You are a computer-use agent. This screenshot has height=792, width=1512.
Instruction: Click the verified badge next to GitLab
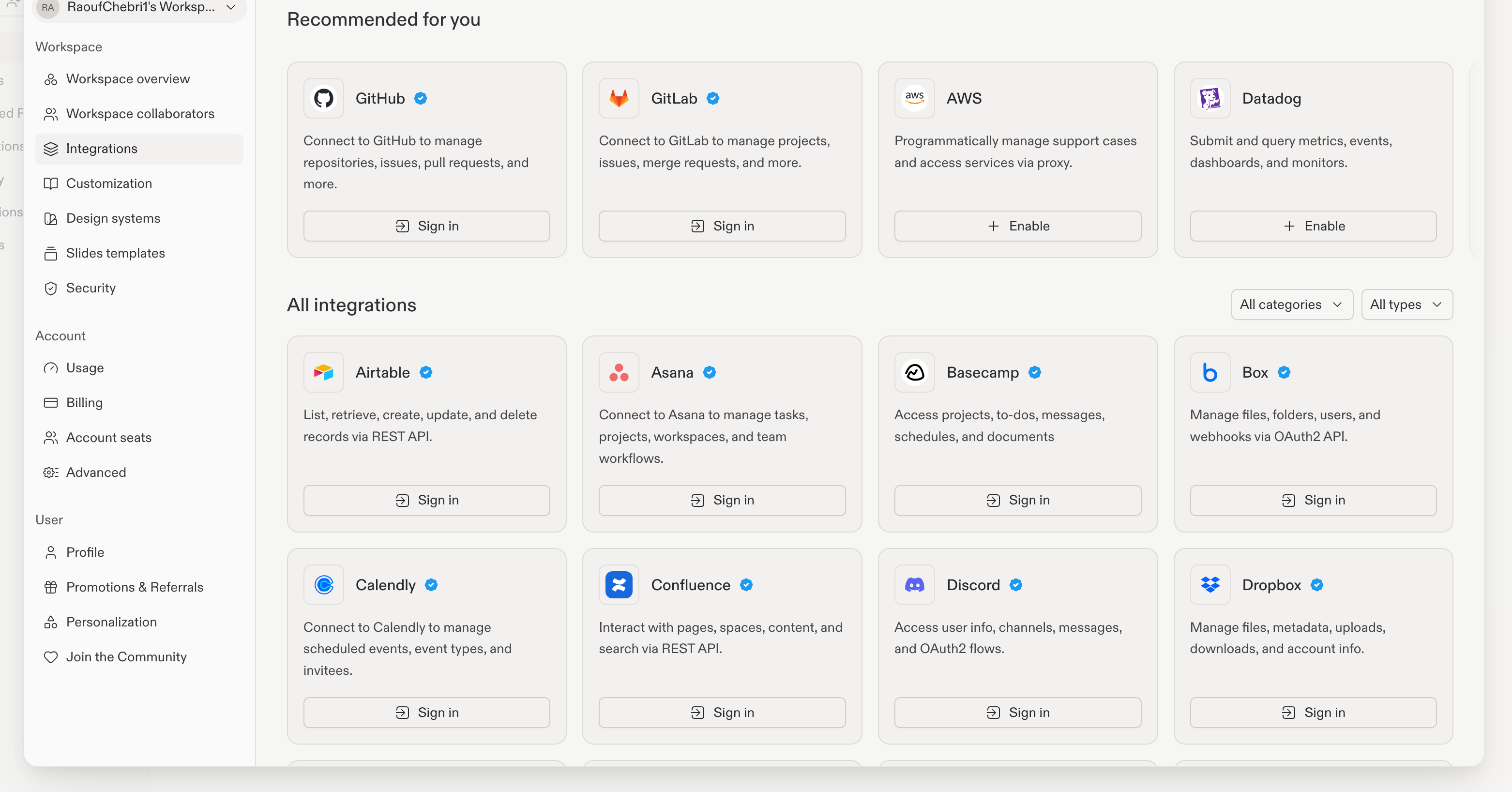(712, 98)
